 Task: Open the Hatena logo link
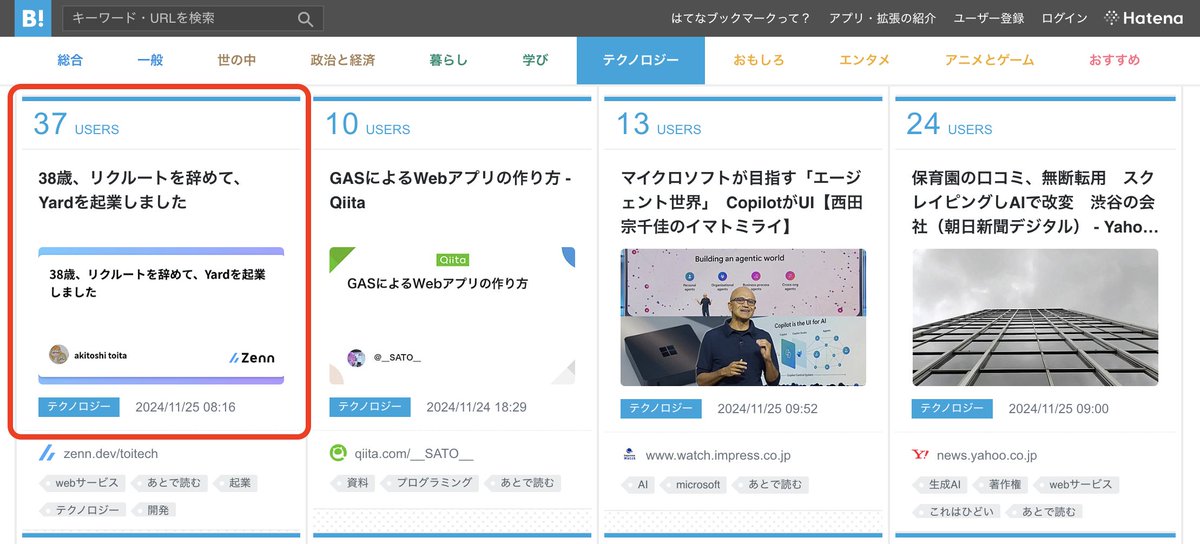[x=1143, y=18]
